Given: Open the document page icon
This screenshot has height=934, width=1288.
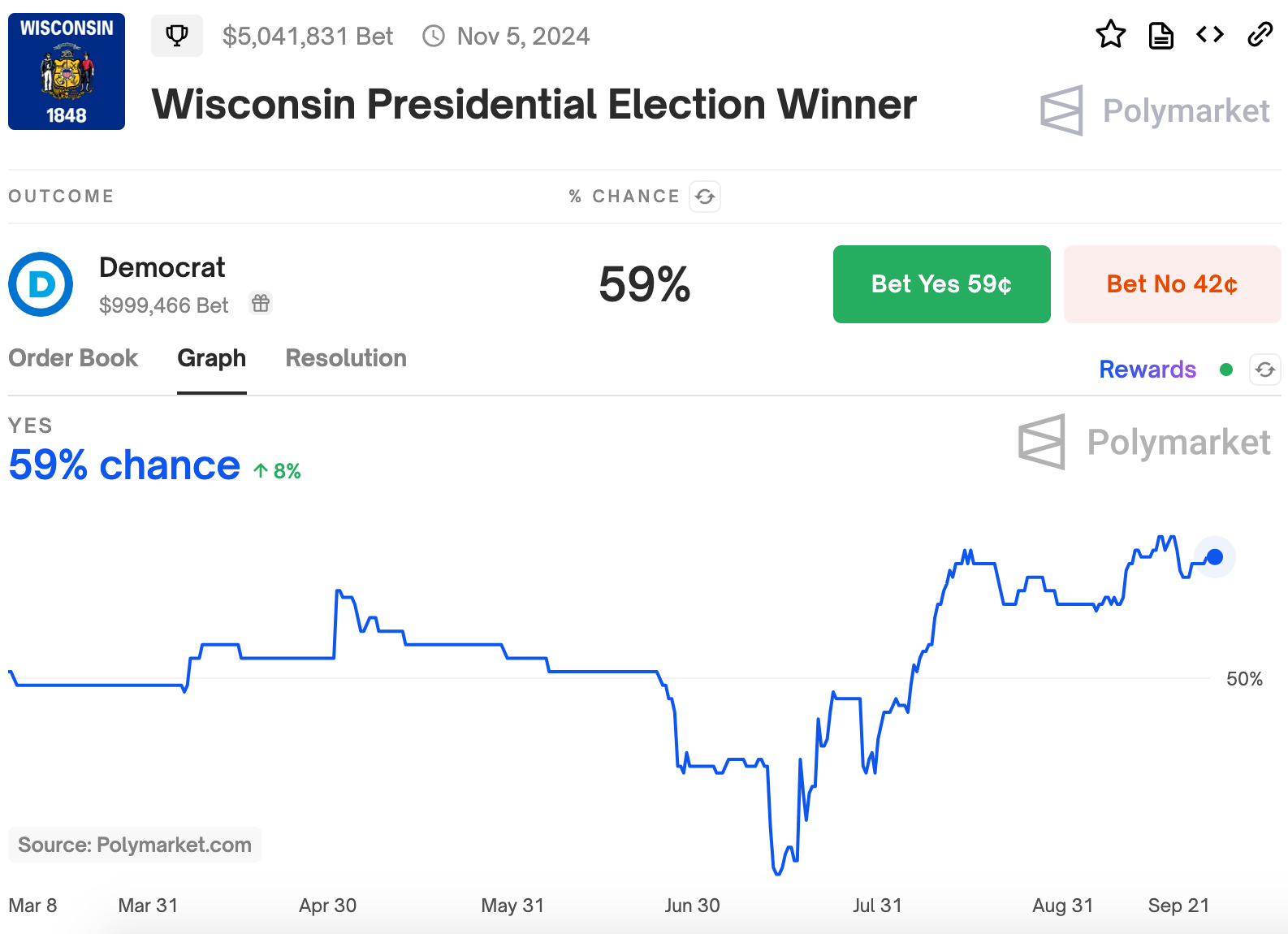Looking at the screenshot, I should tap(1160, 36).
